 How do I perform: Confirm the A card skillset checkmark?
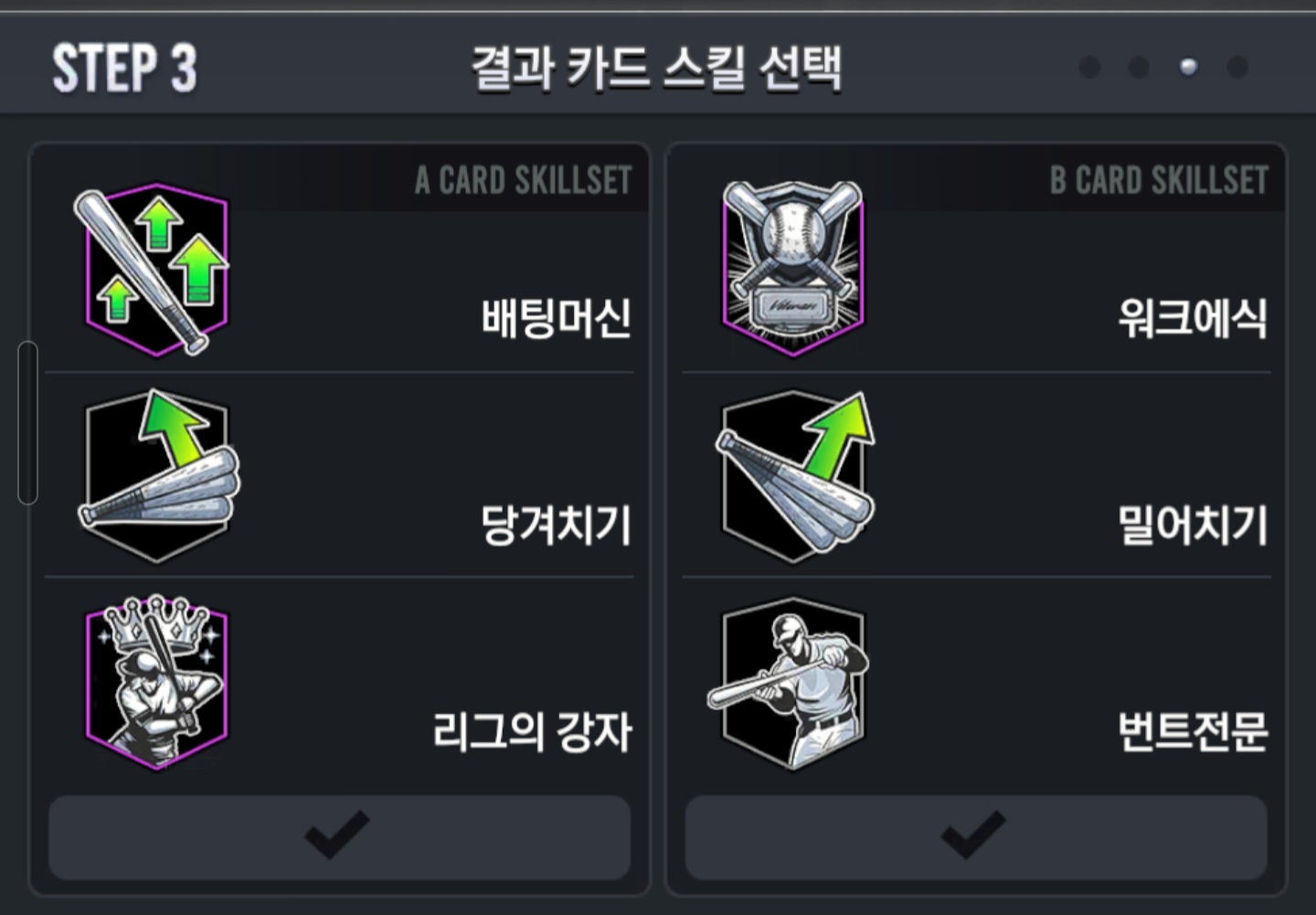[339, 836]
